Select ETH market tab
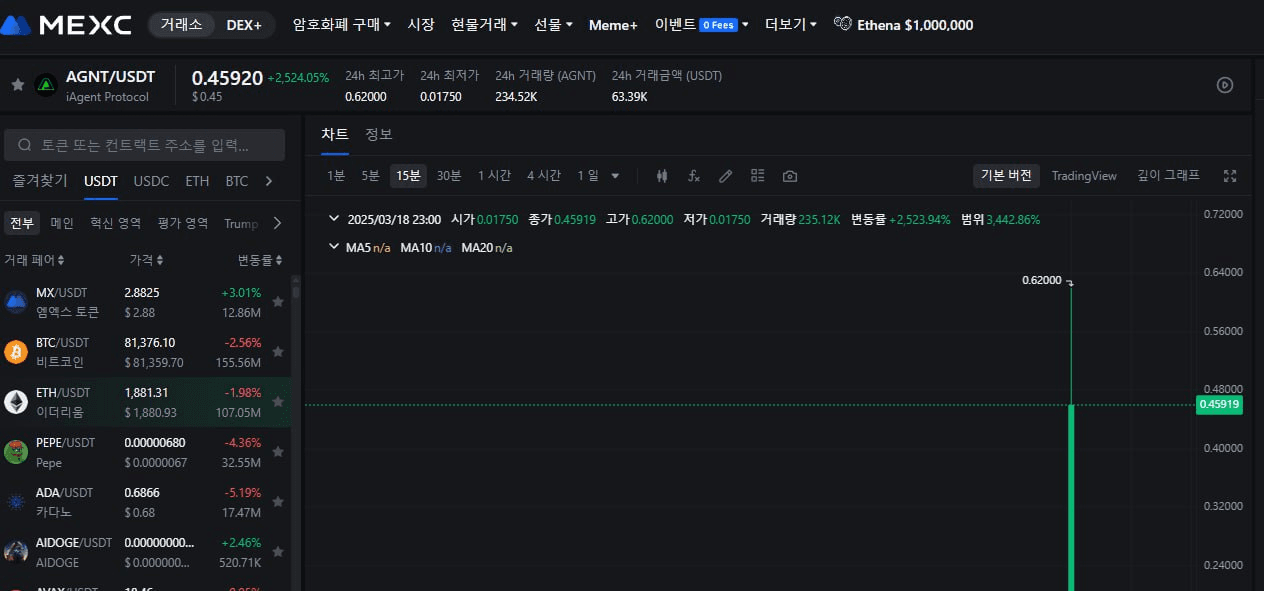Screen dimensions: 1264x591 tap(197, 181)
